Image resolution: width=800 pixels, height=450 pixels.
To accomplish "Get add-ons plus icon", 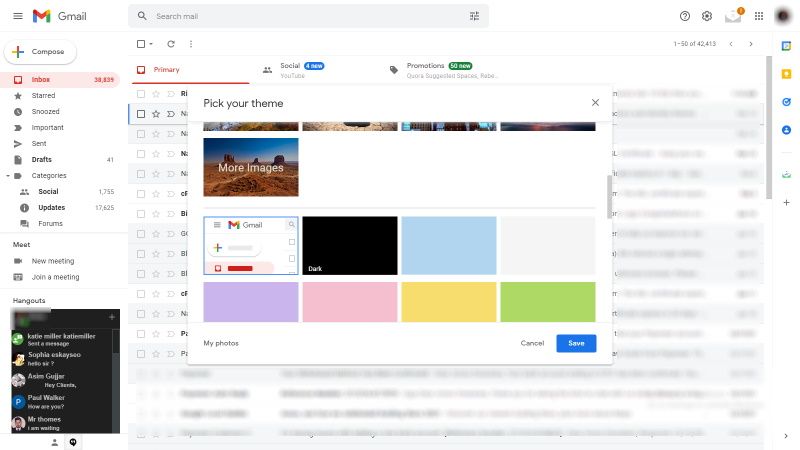I will tap(786, 203).
